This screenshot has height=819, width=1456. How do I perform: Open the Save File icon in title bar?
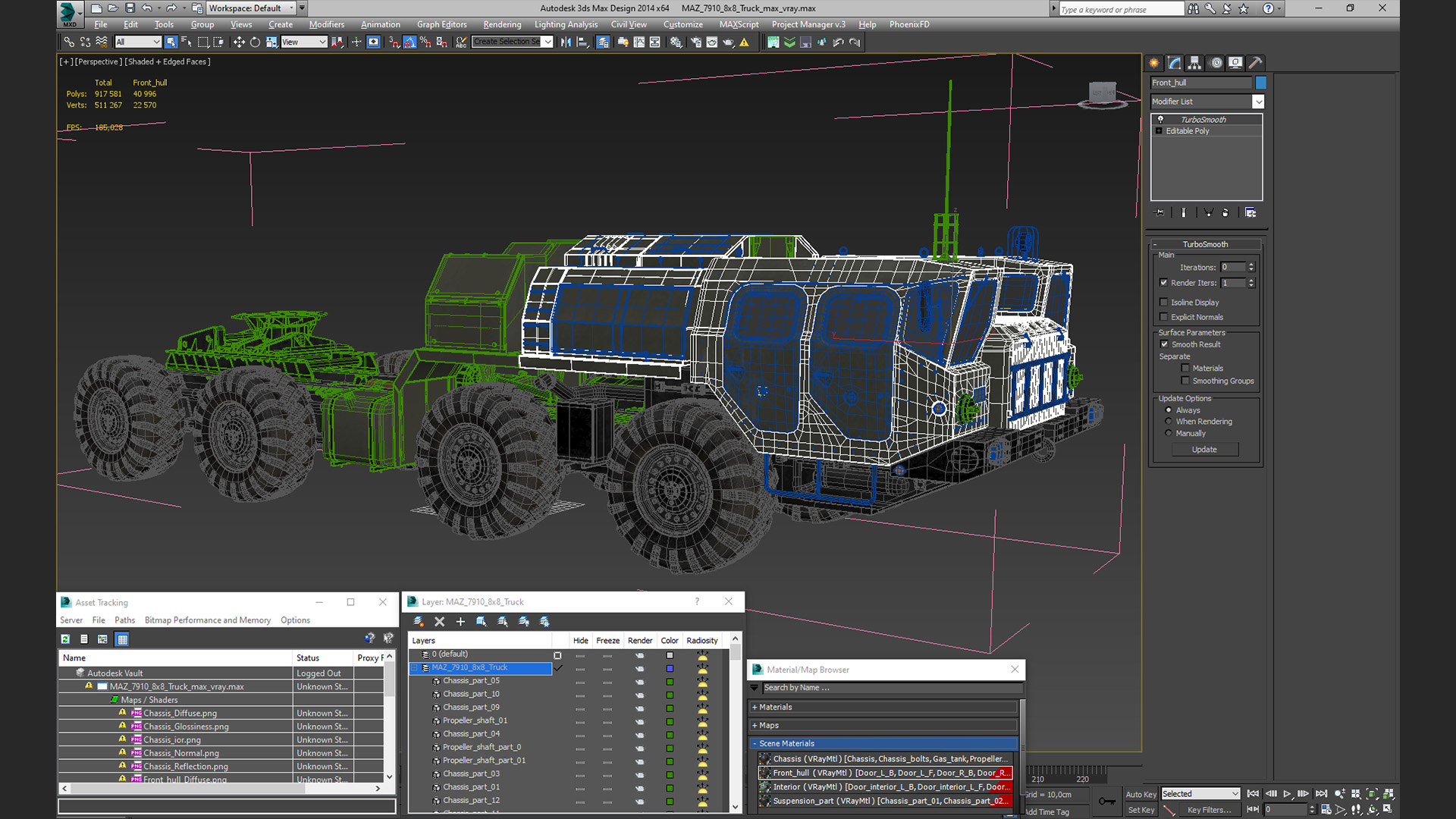pyautogui.click(x=130, y=8)
